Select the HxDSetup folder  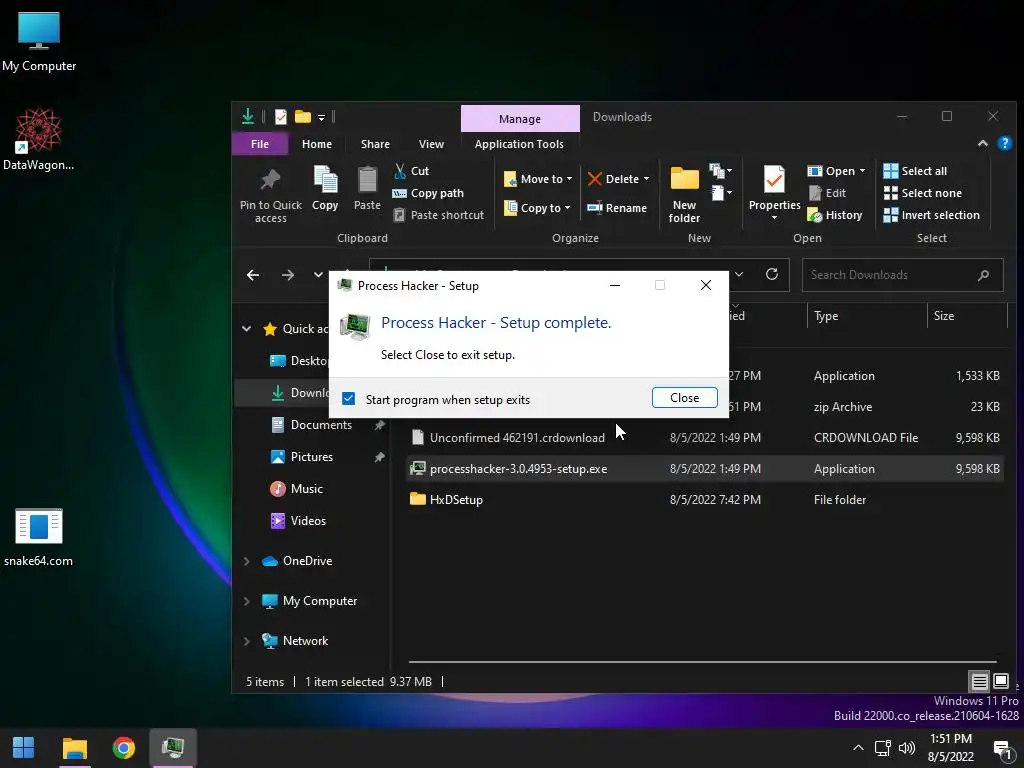[704, 500]
